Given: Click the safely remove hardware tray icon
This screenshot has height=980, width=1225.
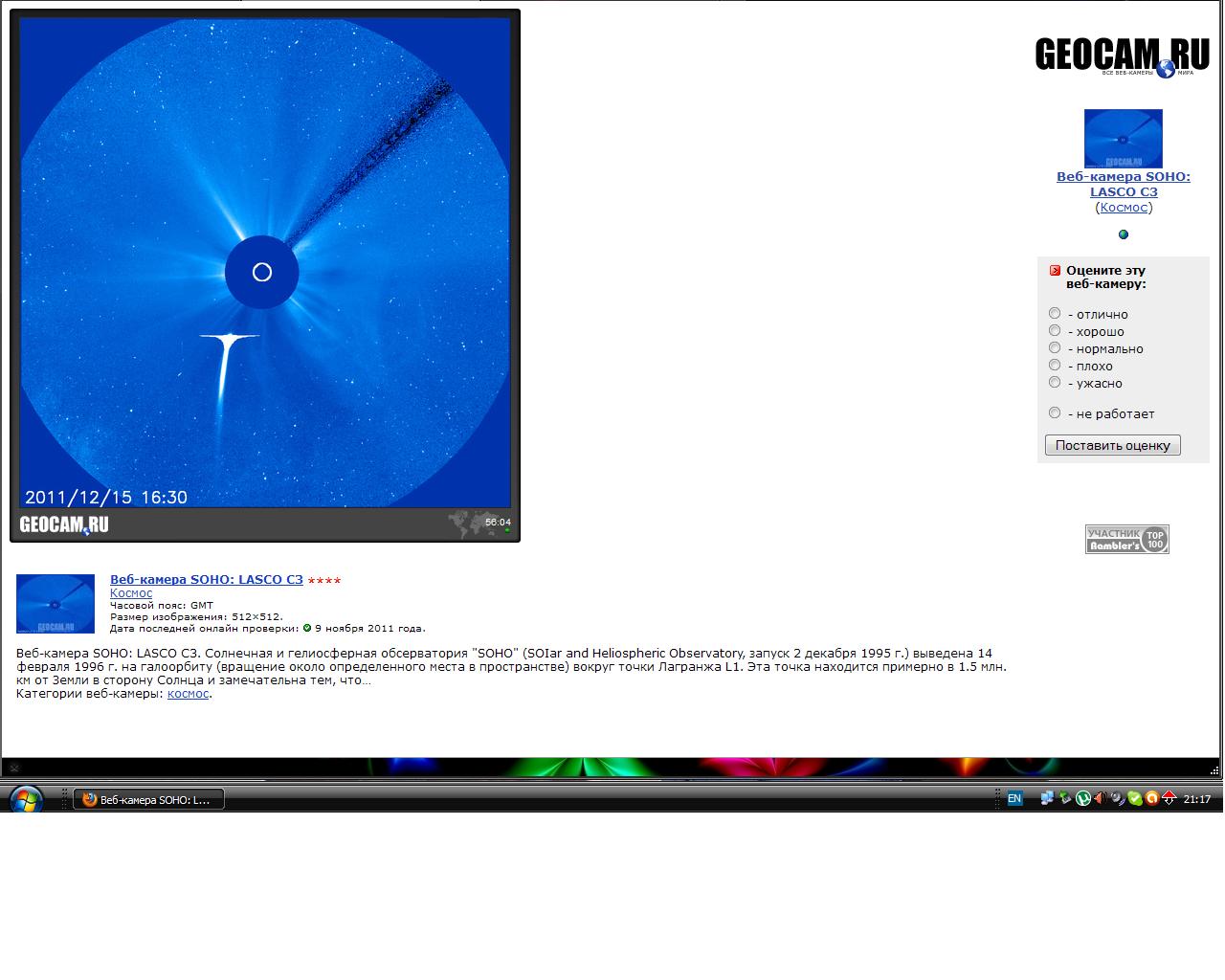Looking at the screenshot, I should tap(1065, 798).
